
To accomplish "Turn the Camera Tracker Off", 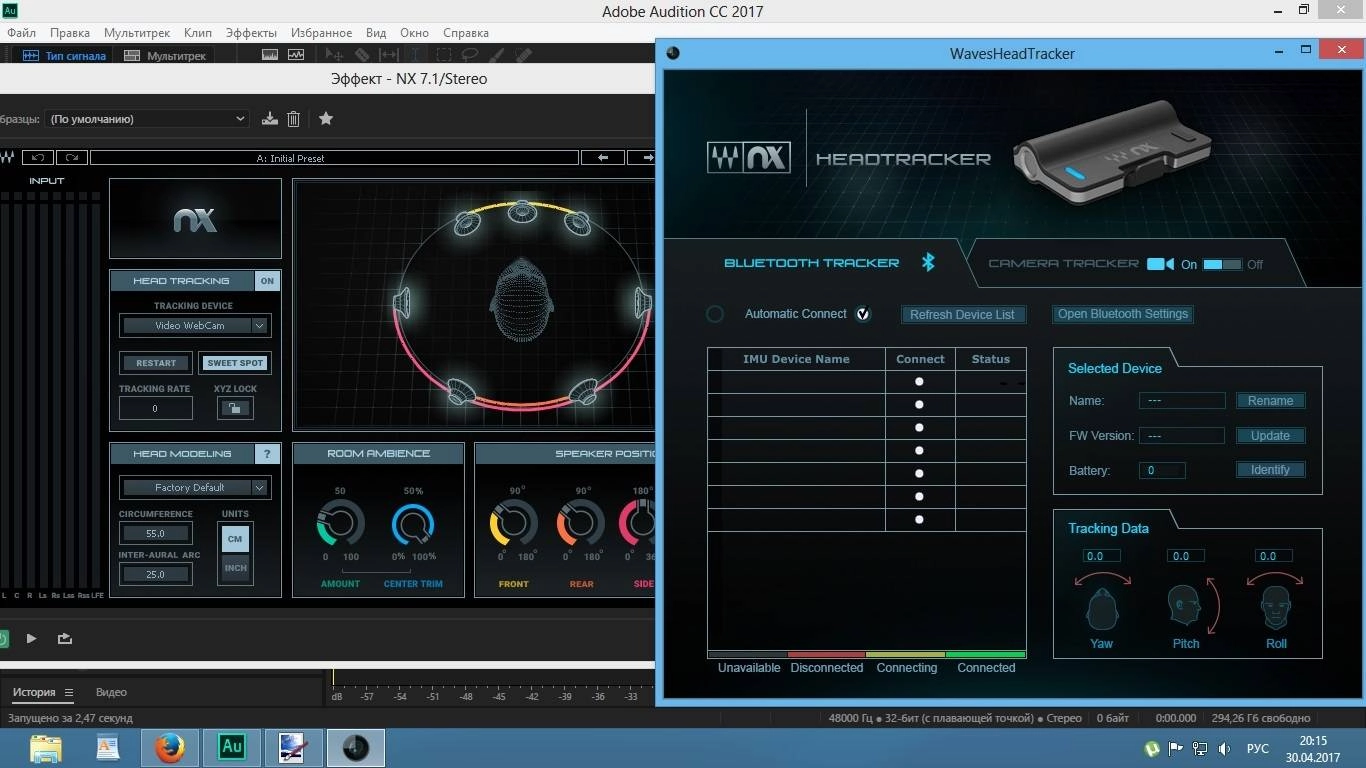I will click(x=1254, y=265).
